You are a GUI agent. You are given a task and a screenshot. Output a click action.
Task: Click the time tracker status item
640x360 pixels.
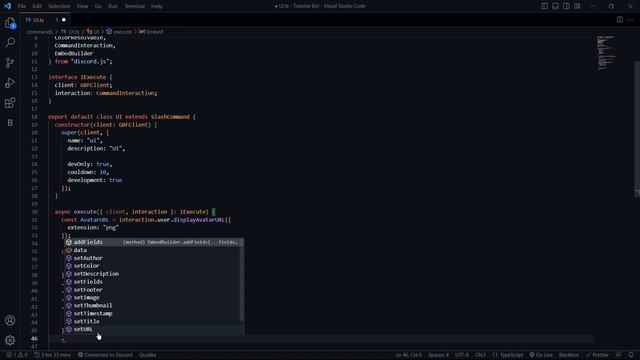53,355
